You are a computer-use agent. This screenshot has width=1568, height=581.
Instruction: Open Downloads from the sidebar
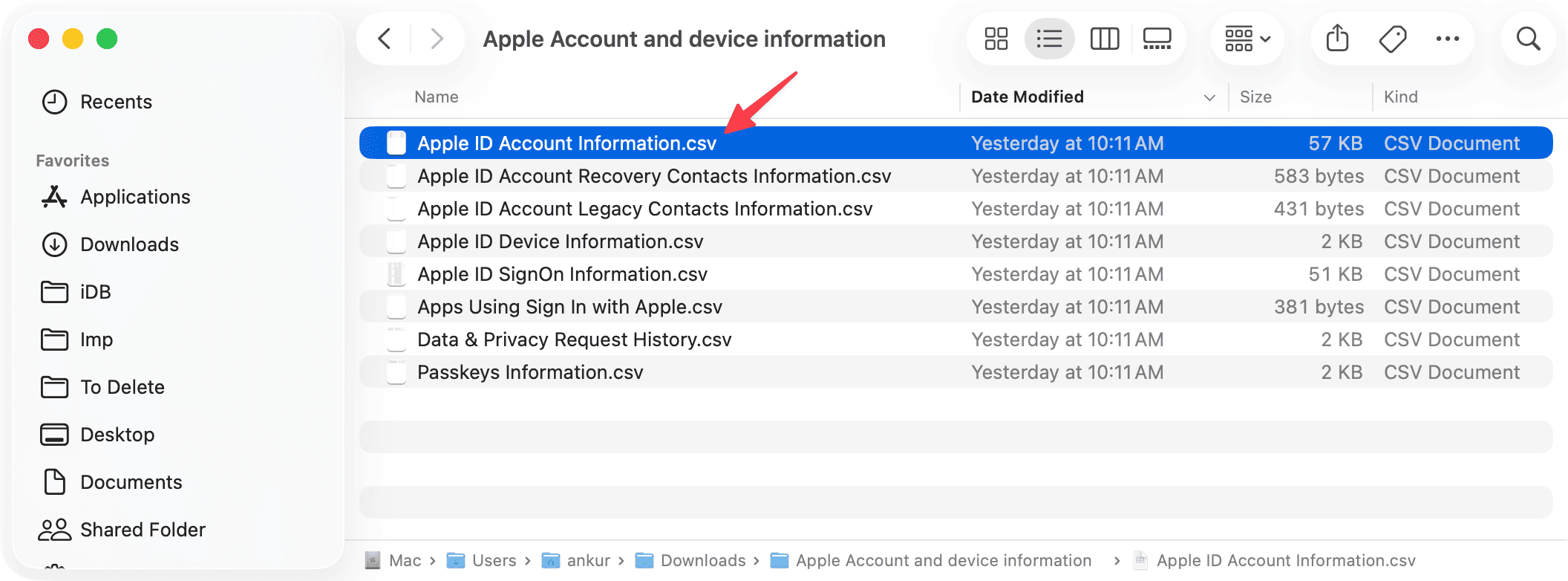pos(129,244)
